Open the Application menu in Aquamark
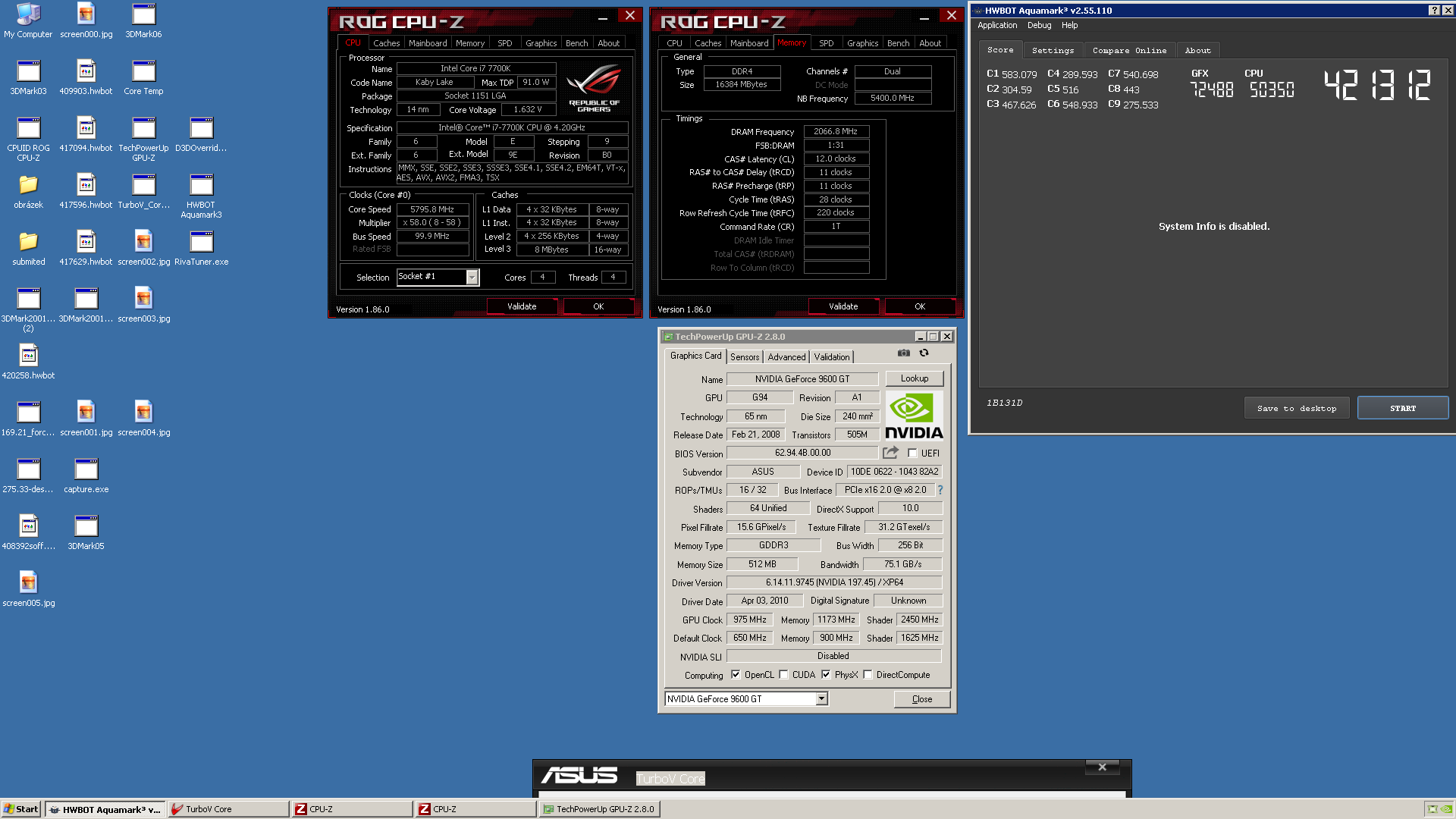The image size is (1456, 819). 997,25
